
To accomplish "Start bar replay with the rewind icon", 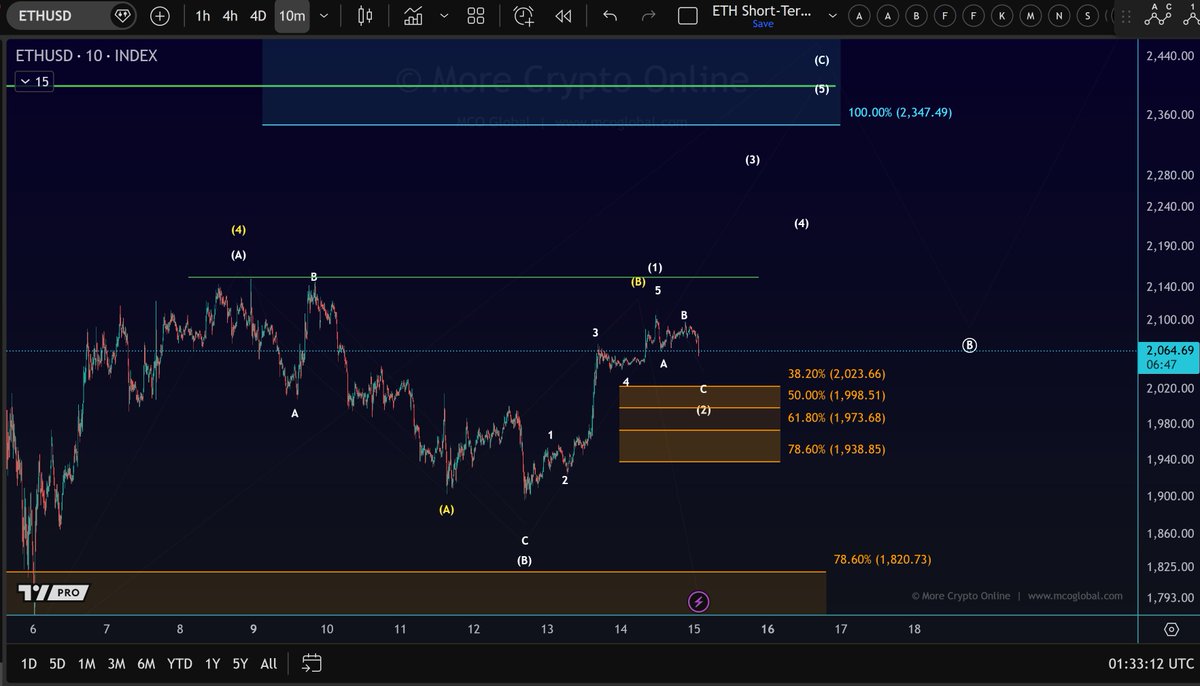I will (x=563, y=16).
